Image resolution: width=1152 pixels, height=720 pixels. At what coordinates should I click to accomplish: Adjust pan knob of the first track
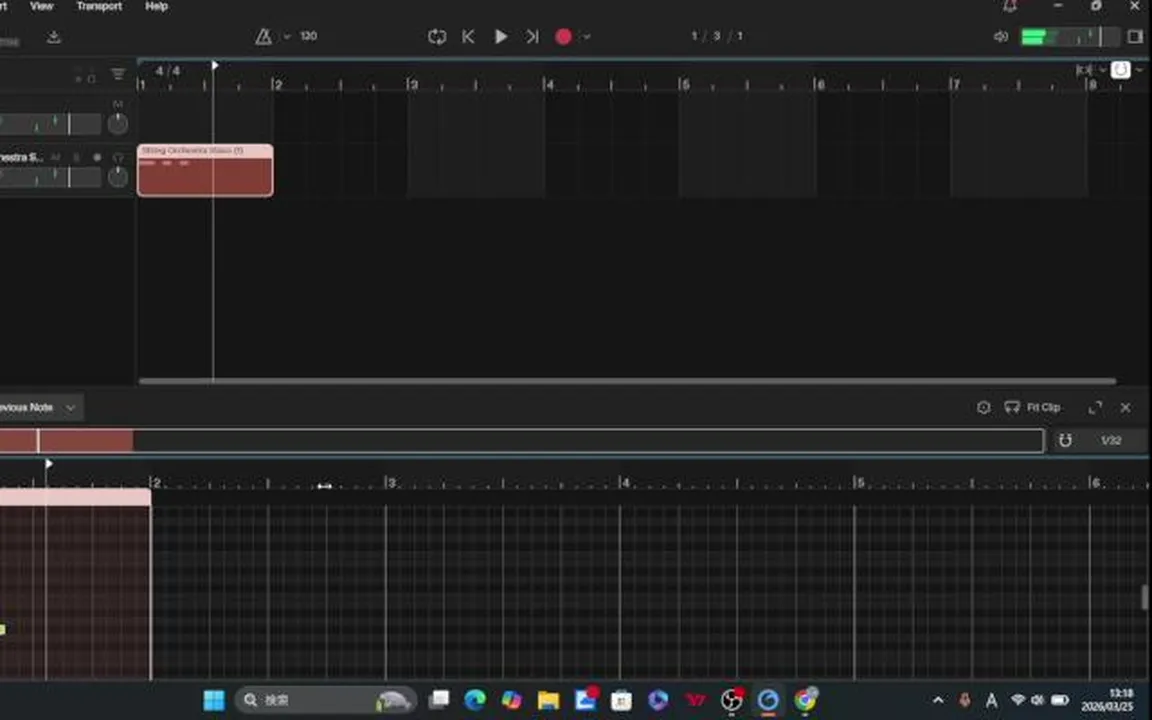pos(118,124)
